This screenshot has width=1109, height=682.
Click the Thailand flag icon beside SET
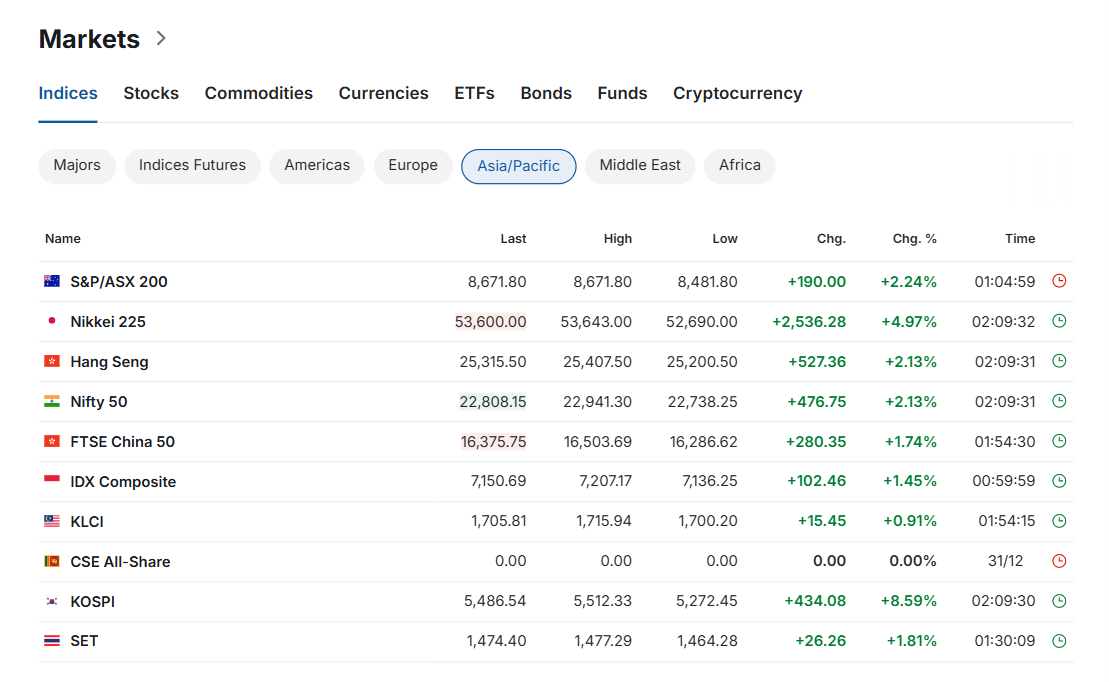click(52, 641)
